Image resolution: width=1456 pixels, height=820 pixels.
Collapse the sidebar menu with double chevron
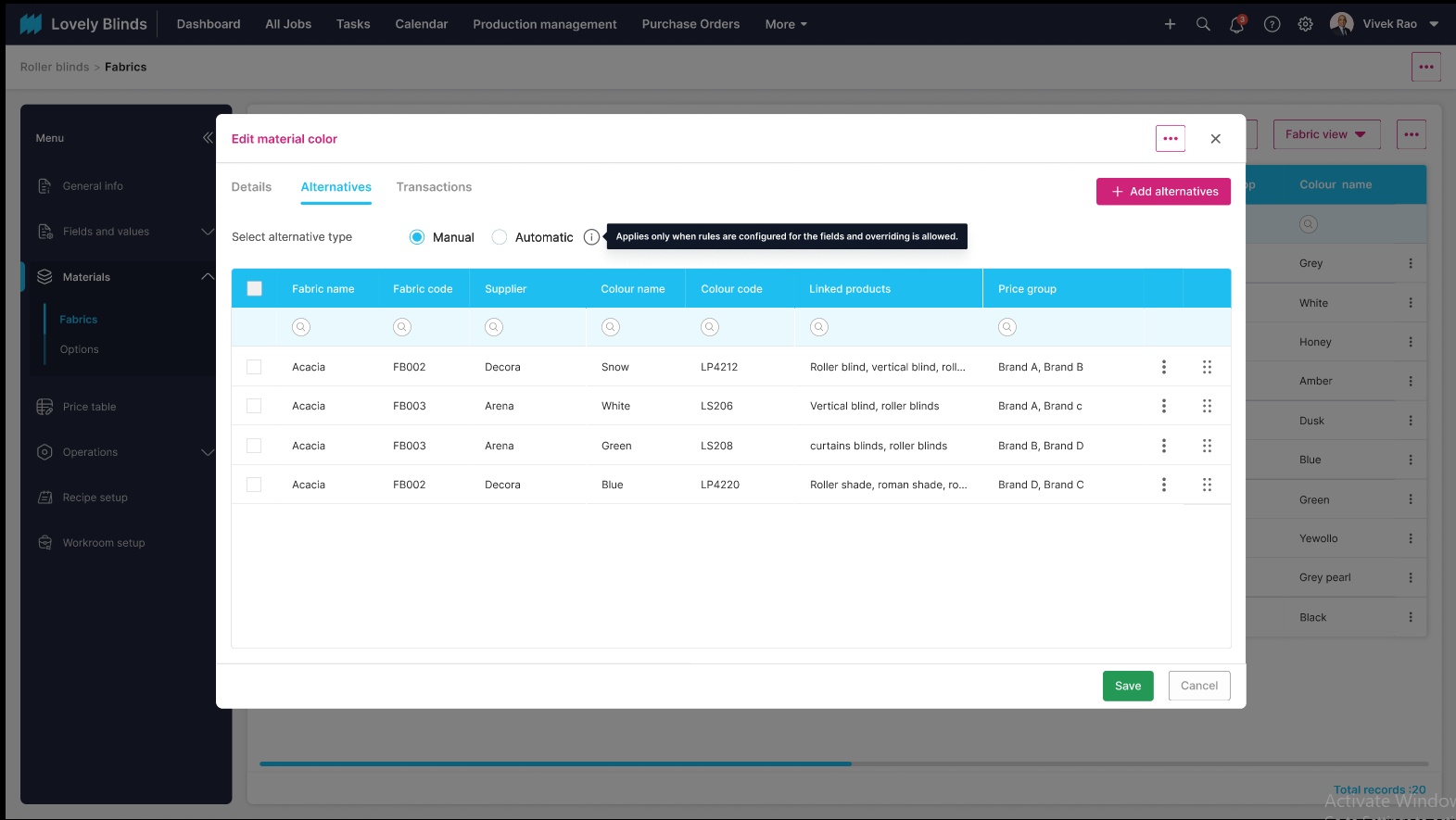208,138
